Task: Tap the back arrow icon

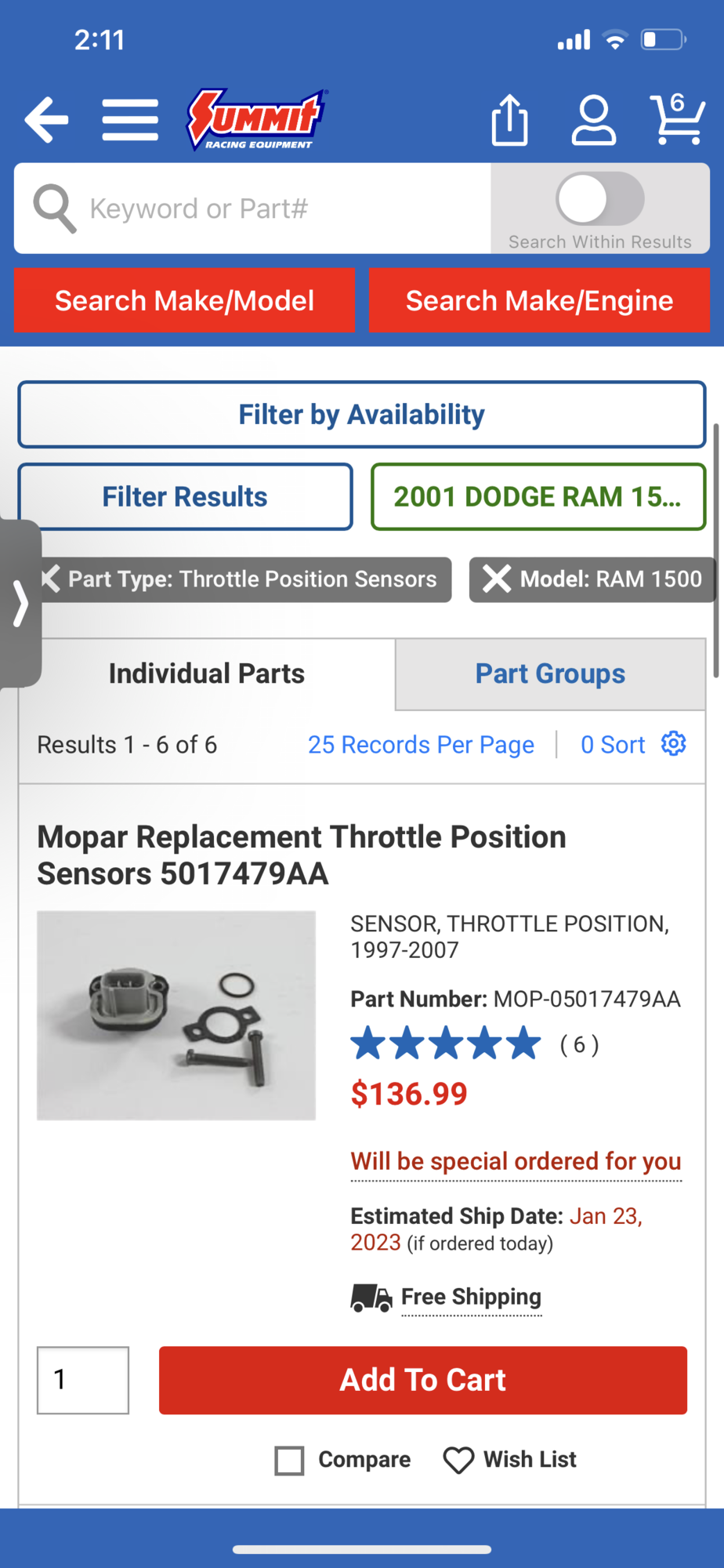Action: click(x=46, y=120)
